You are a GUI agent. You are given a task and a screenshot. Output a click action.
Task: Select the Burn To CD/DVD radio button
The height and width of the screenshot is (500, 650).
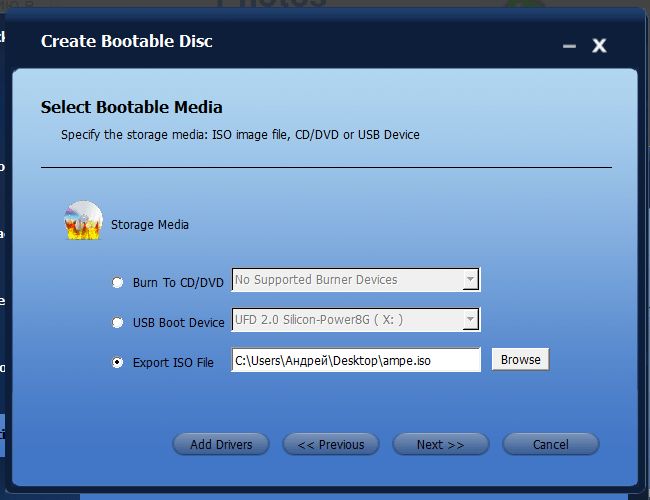point(118,282)
